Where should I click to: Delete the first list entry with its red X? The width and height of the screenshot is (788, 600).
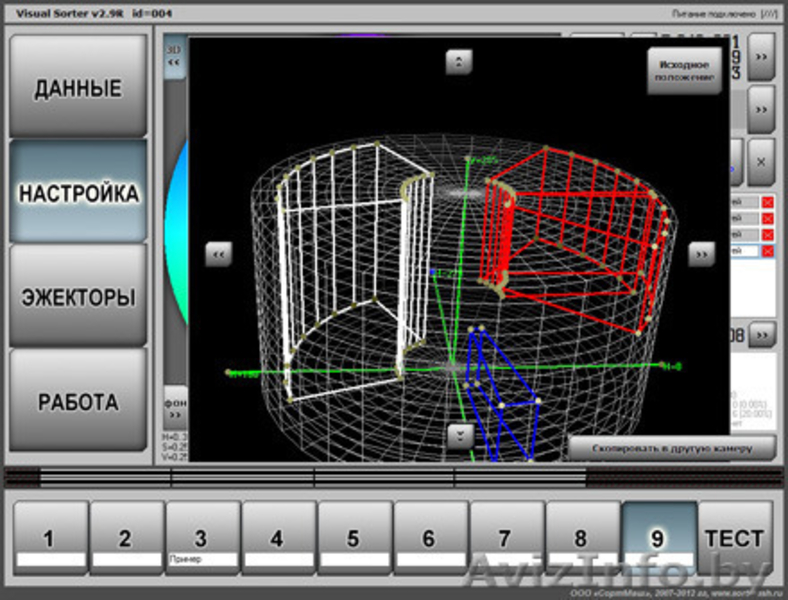pos(767,203)
